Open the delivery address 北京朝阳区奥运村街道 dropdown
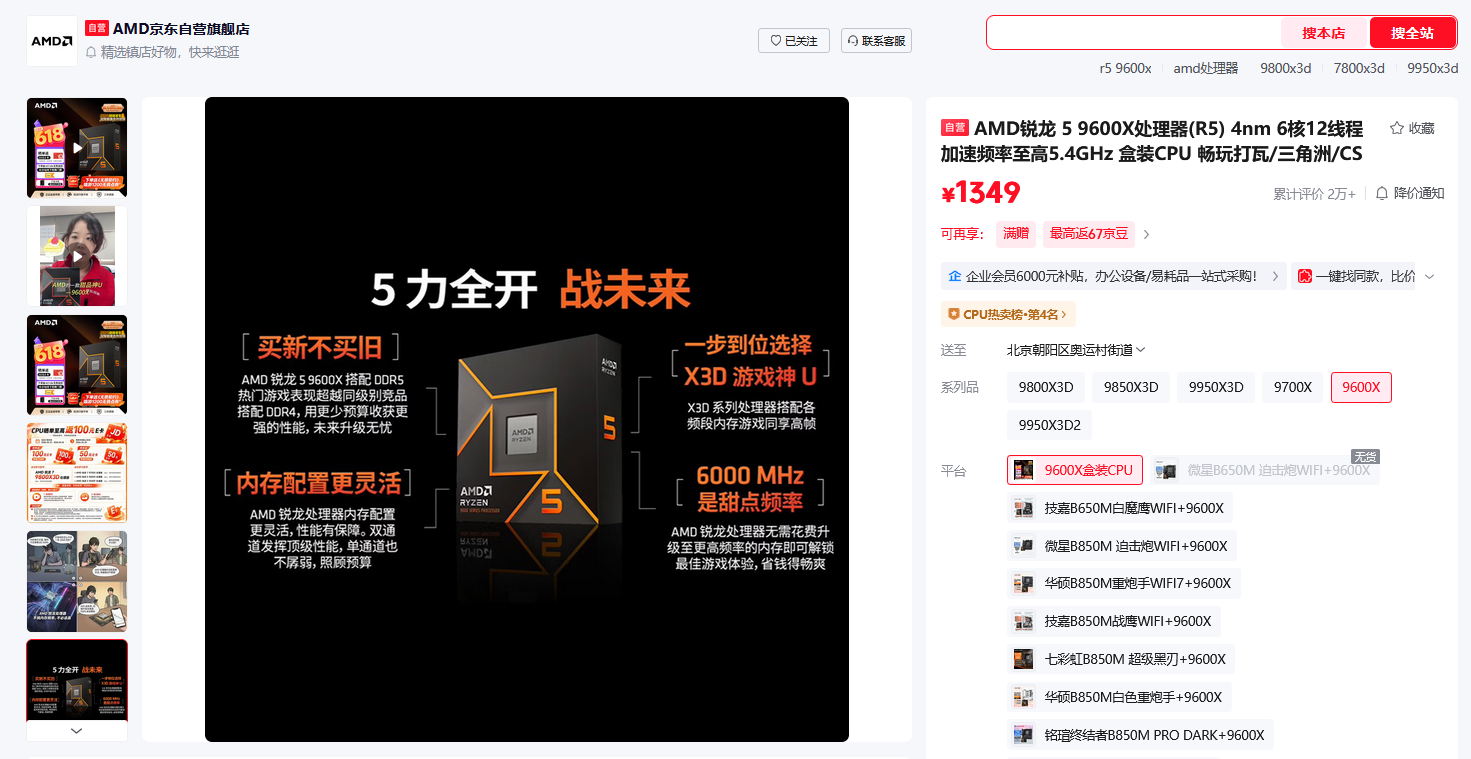Viewport: 1471px width, 759px height. 1076,350
